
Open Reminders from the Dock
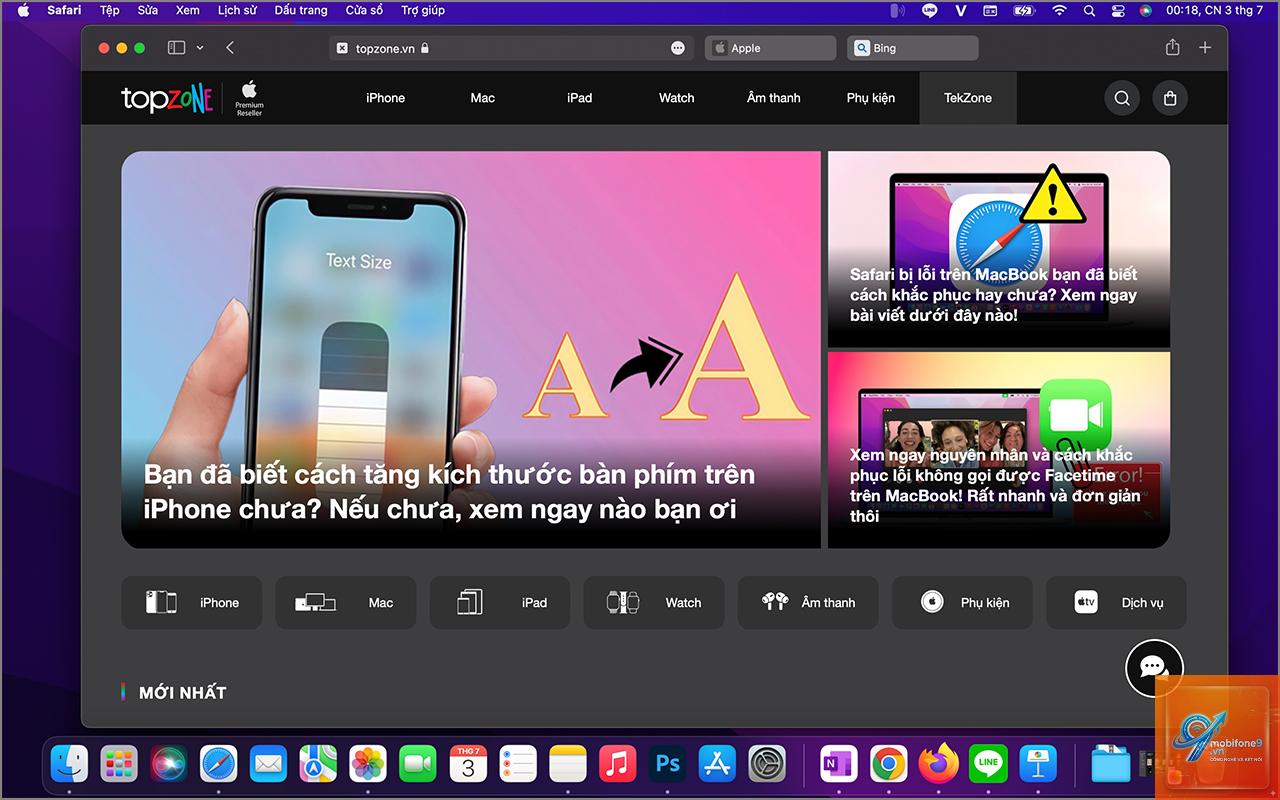[x=518, y=765]
